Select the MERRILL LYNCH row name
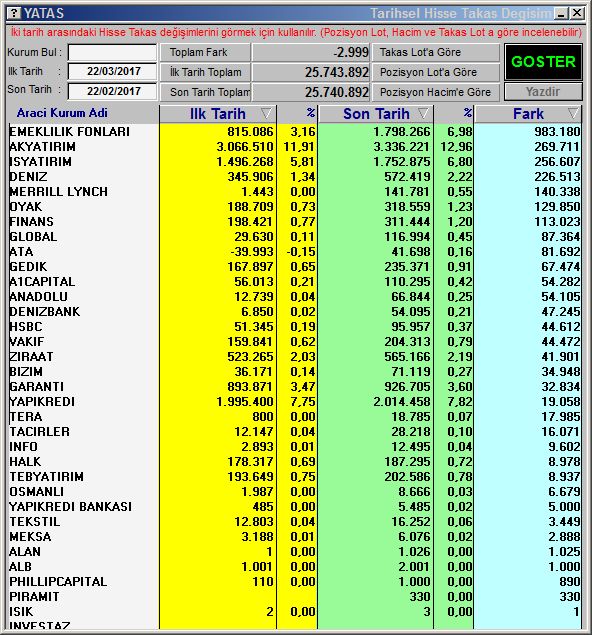Viewport: 592px width, 635px height. click(x=59, y=192)
